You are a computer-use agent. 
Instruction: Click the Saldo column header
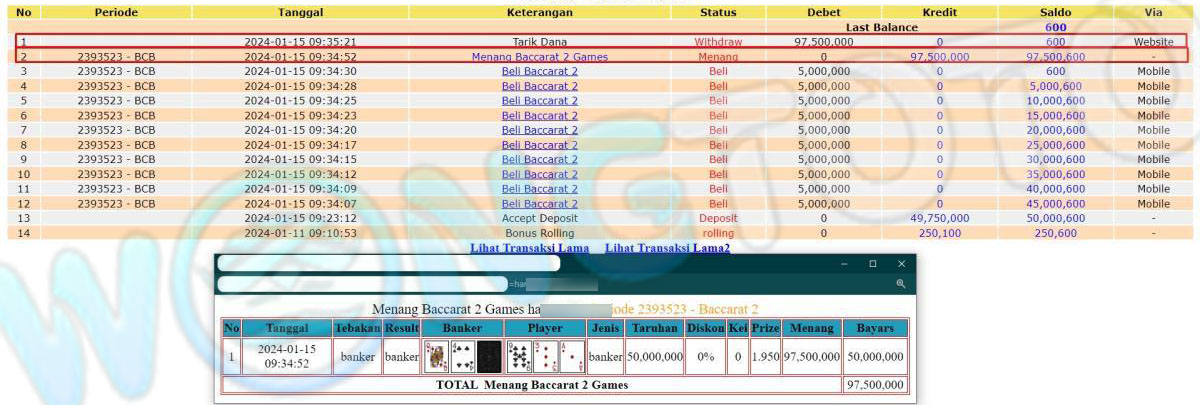point(1055,12)
